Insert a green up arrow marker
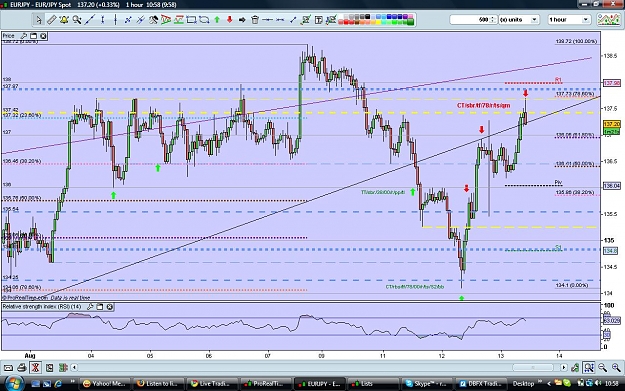This screenshot has height=391, width=625. coord(217,20)
